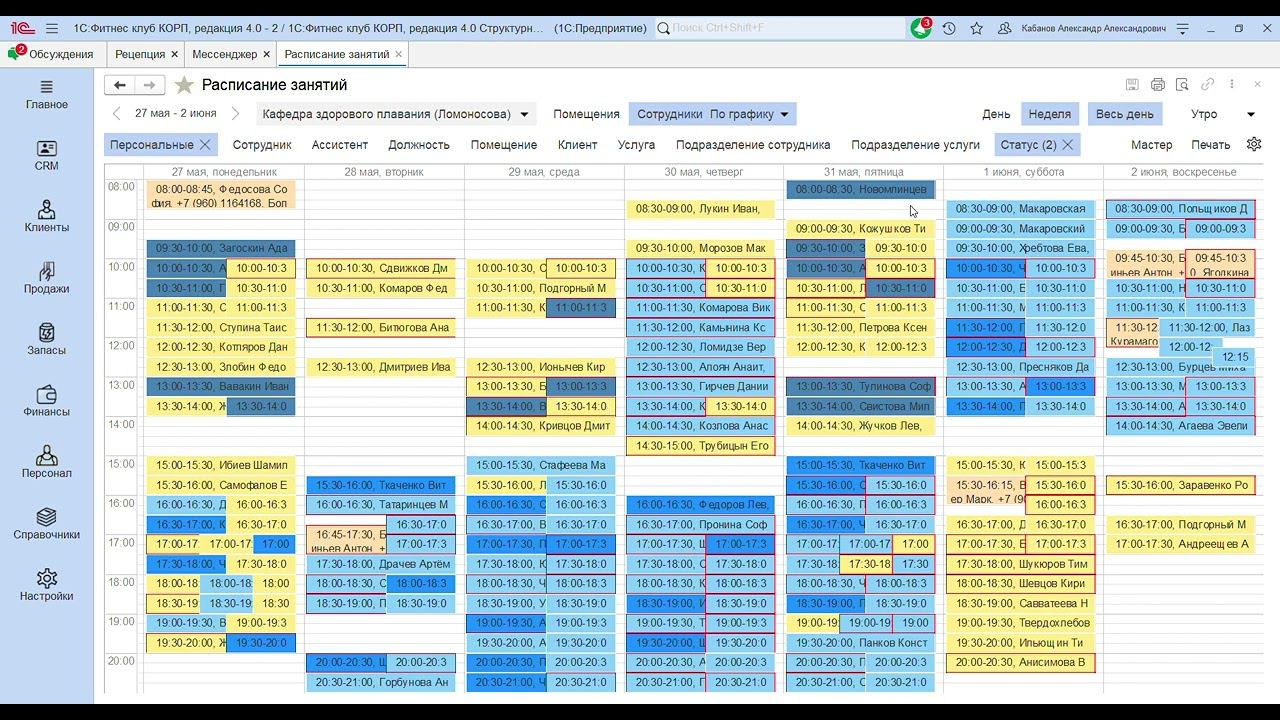
Task: Remove the Статус (2) filter
Action: [x=1068, y=145]
